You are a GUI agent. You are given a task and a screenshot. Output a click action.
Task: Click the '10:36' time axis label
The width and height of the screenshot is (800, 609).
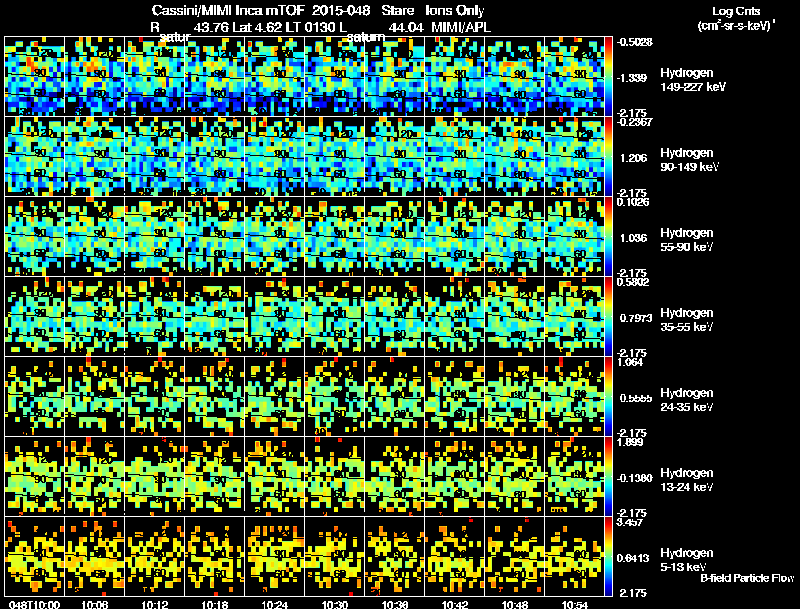pos(395,605)
